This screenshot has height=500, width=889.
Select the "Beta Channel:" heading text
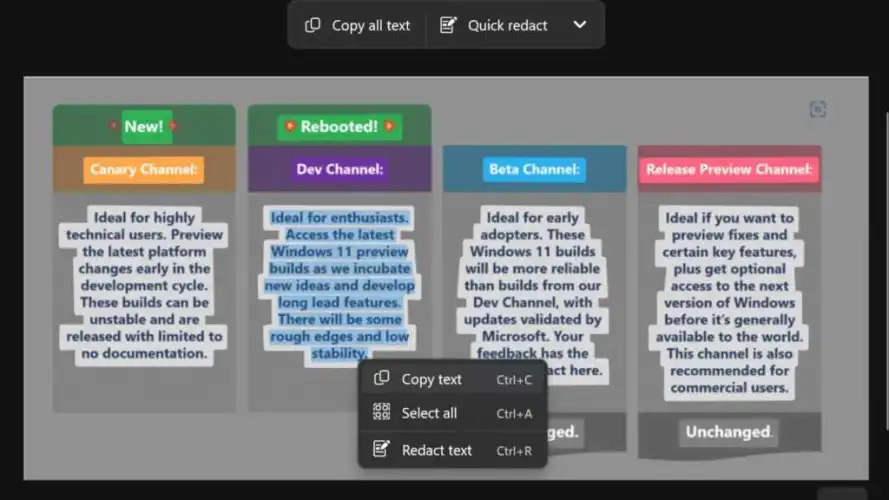pos(534,169)
